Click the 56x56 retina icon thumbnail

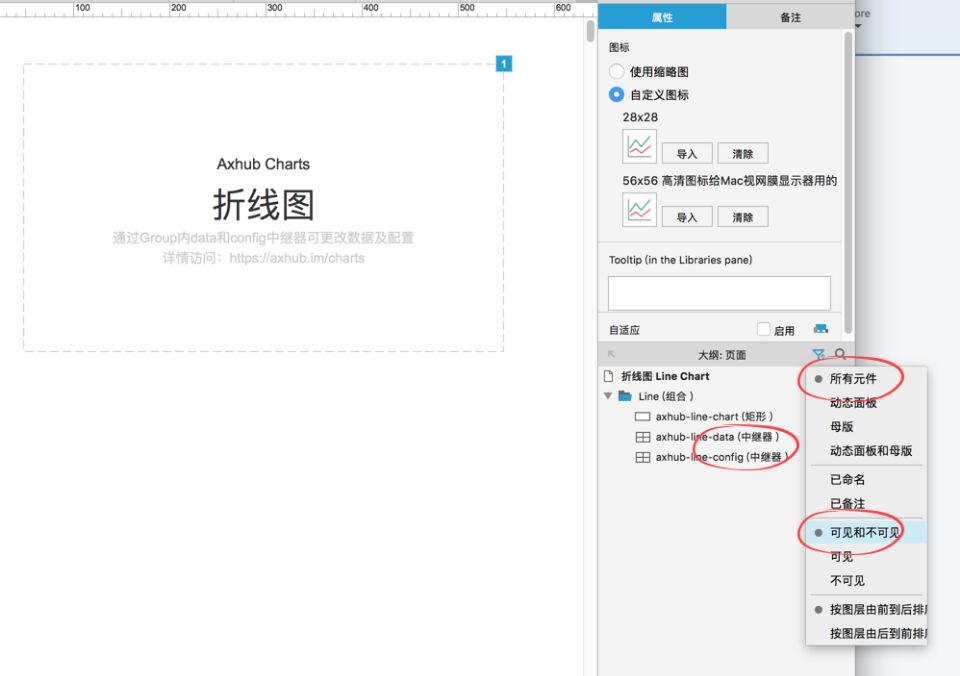(x=639, y=209)
